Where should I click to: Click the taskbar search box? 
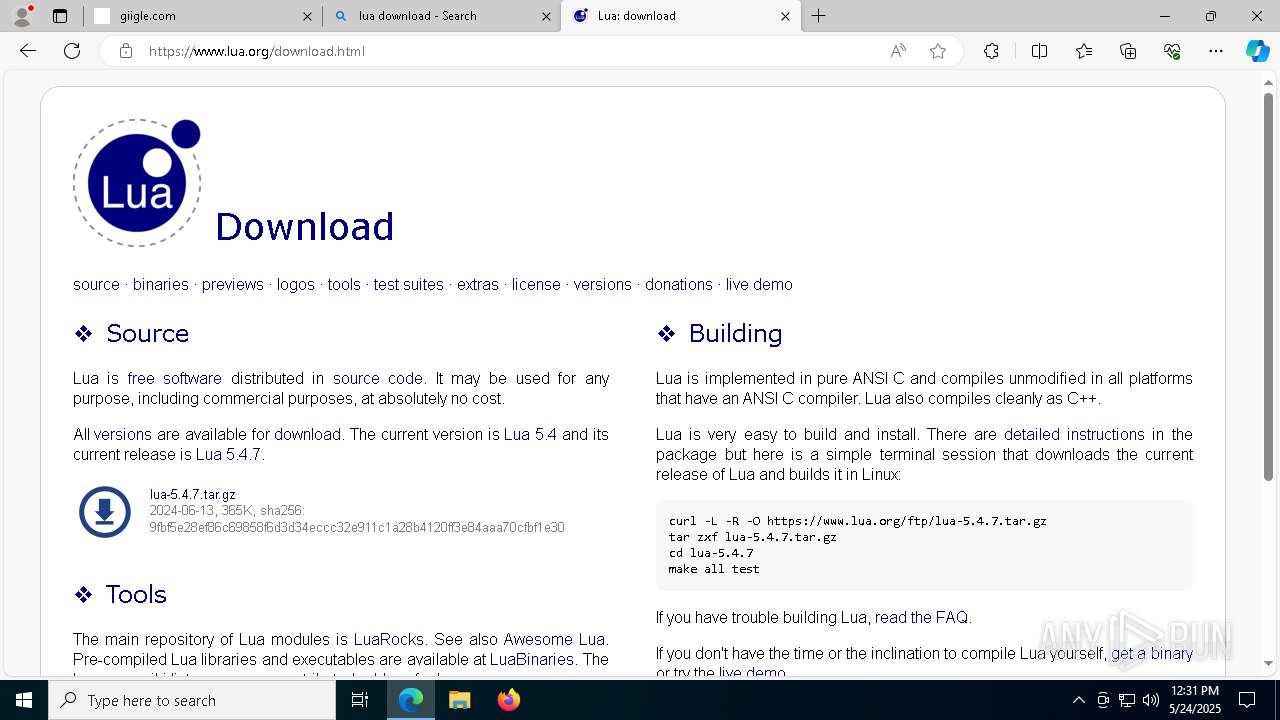click(x=192, y=700)
